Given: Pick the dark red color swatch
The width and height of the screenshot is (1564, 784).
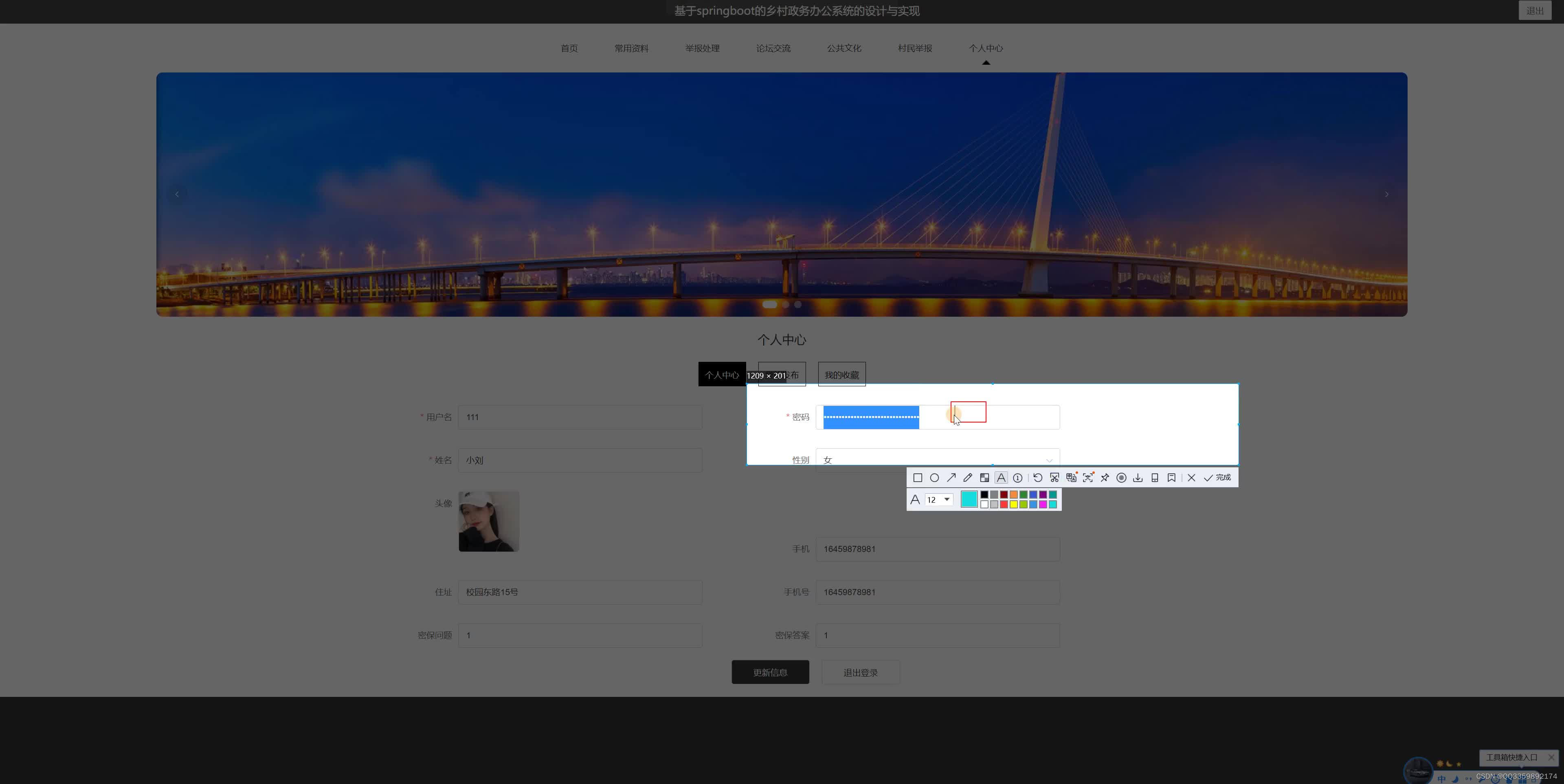Looking at the screenshot, I should pos(1004,495).
